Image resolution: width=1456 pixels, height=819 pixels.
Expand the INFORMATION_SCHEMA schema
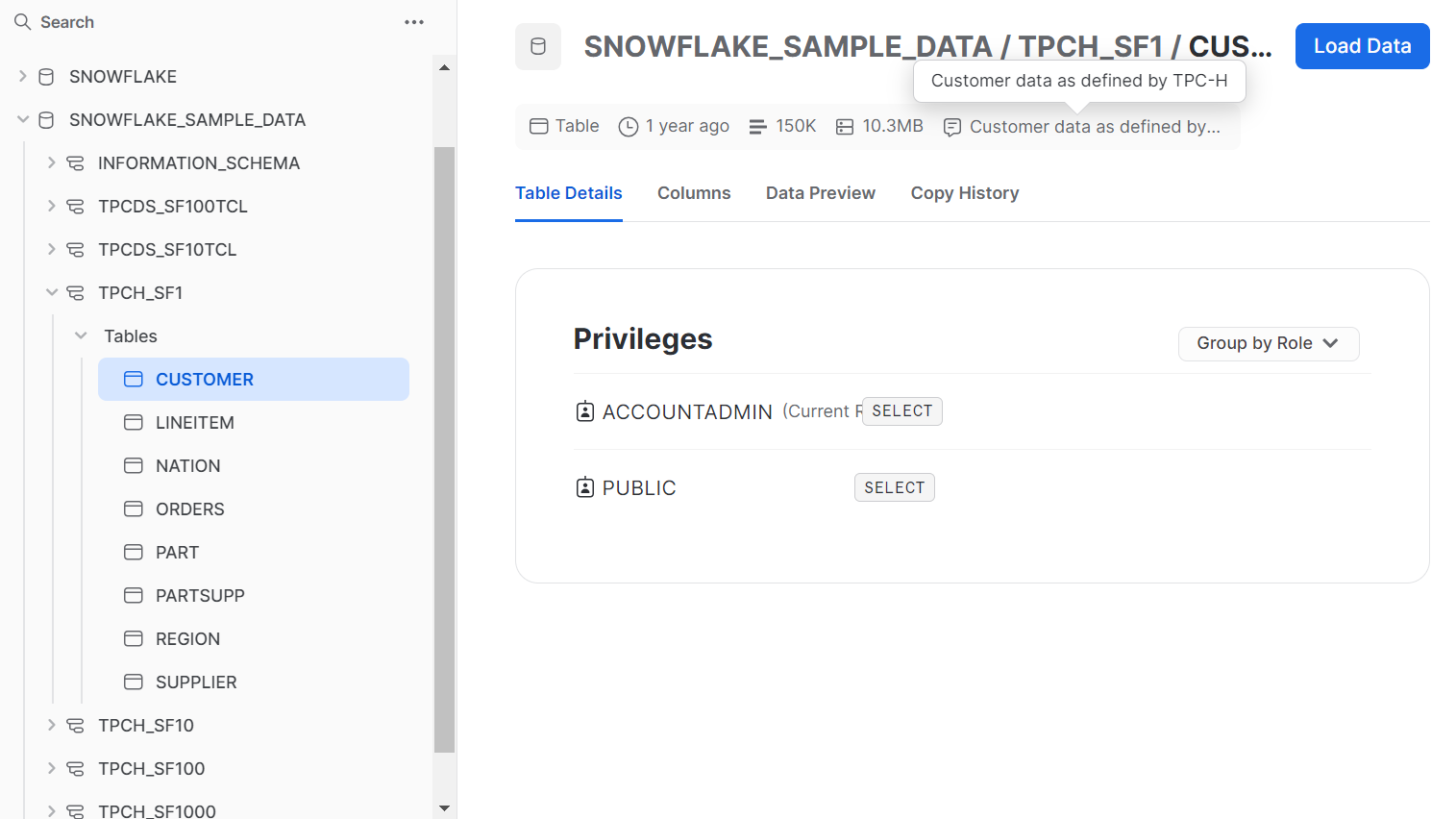[x=52, y=162]
